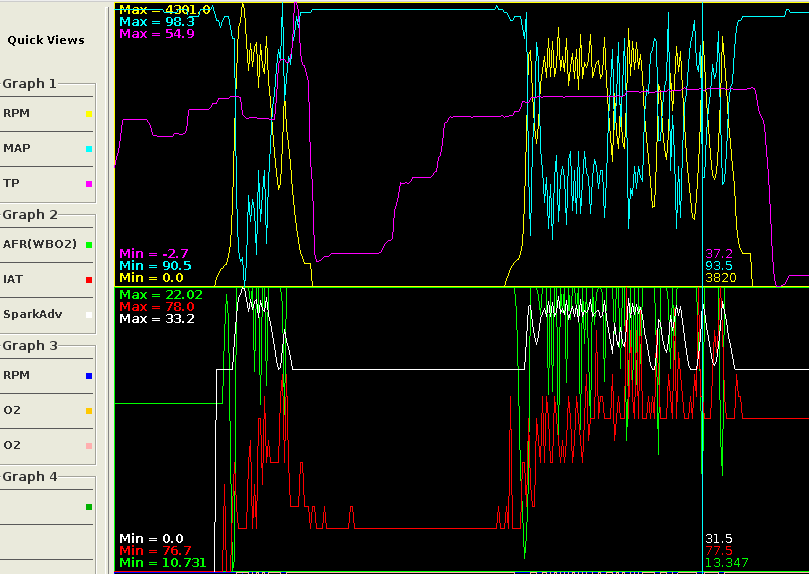Click the orange O2 color swatch
This screenshot has width=809, height=574.
[89, 411]
